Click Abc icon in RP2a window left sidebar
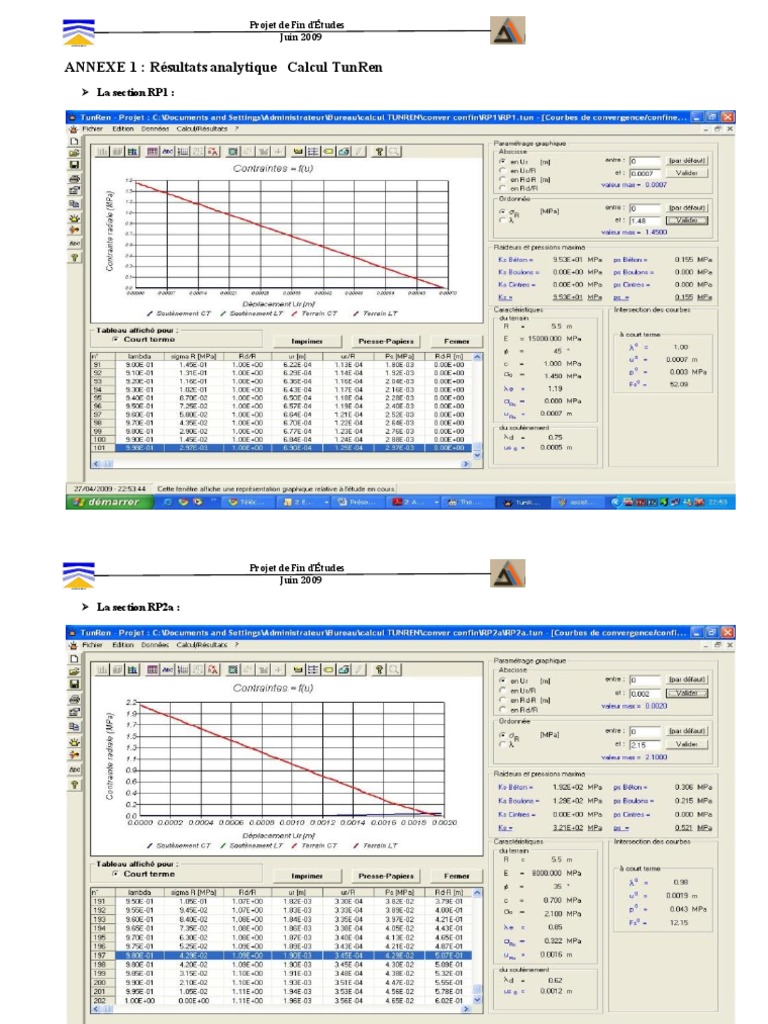The width and height of the screenshot is (768, 1024). click(x=74, y=770)
